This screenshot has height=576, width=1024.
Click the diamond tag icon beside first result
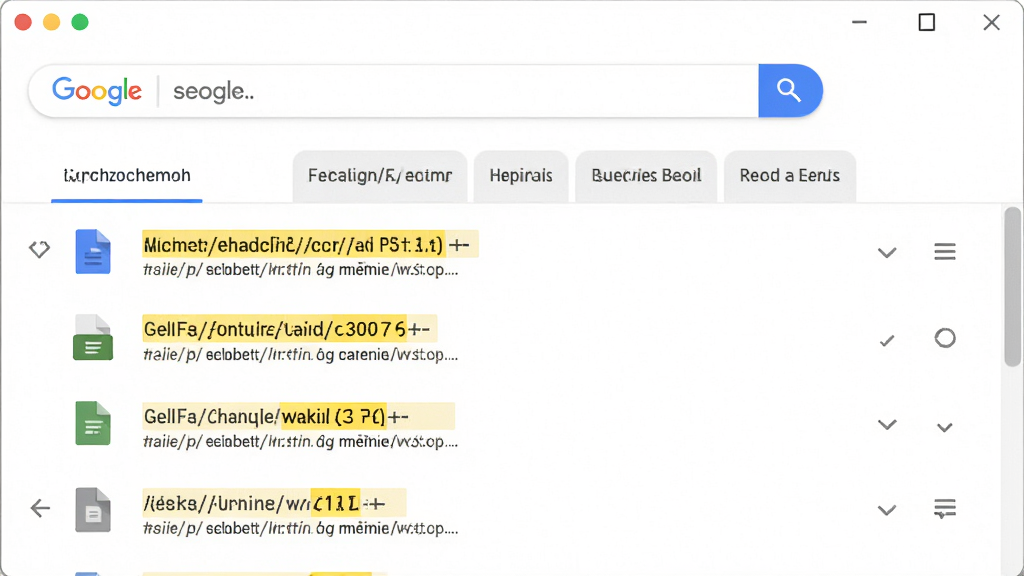tap(39, 249)
